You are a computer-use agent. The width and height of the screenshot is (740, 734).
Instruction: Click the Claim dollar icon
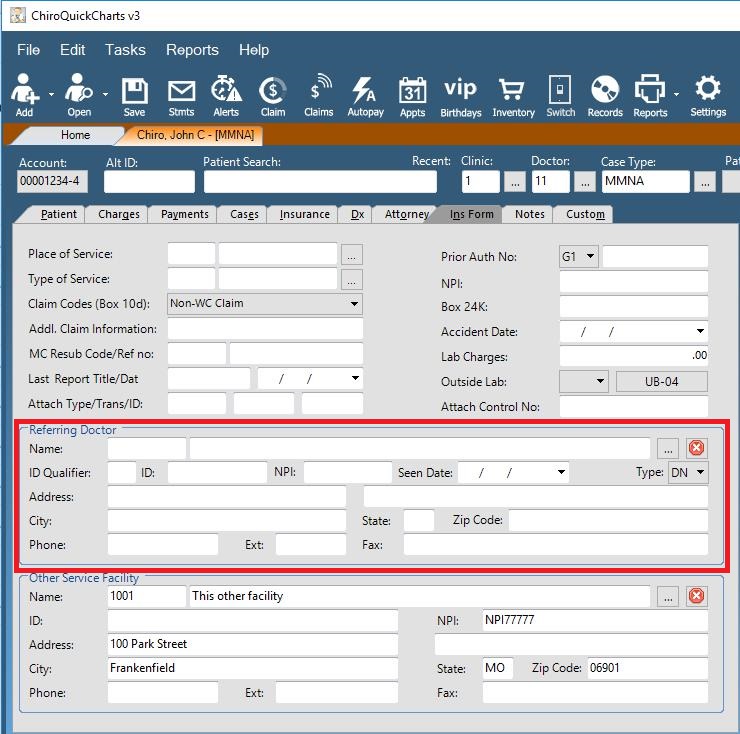click(x=273, y=97)
